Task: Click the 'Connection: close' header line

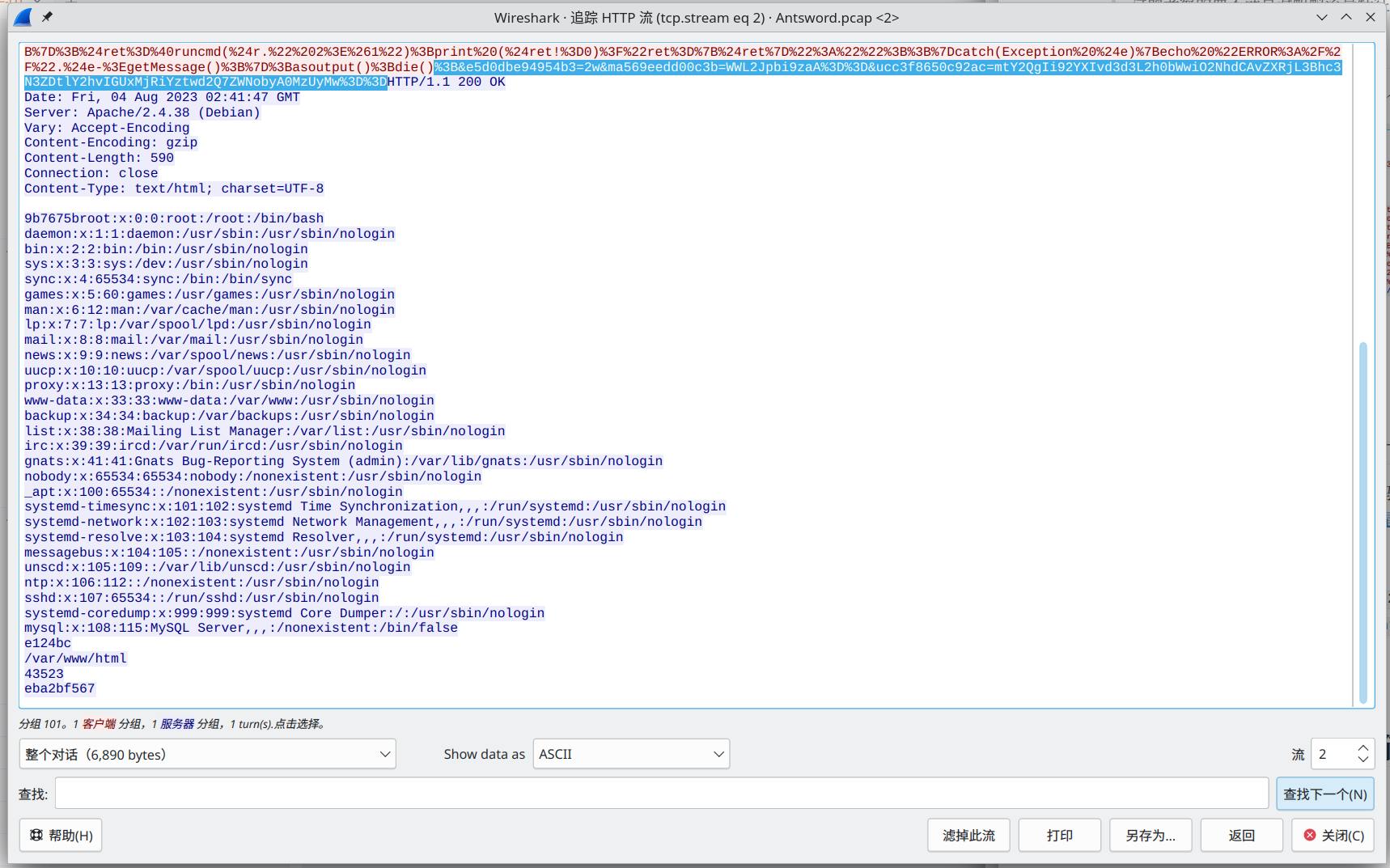Action: (91, 173)
